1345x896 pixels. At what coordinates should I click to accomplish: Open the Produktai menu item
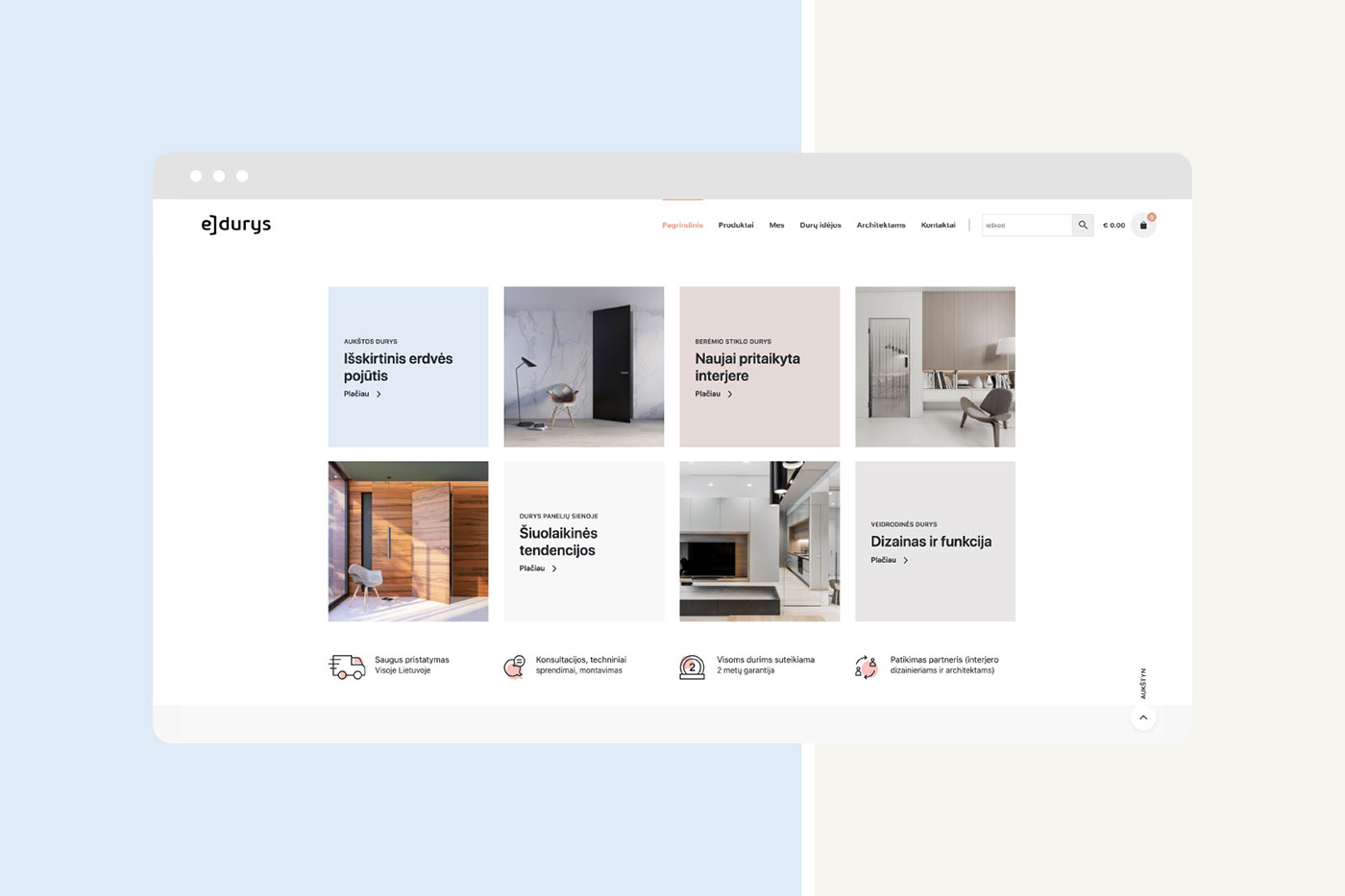[736, 225]
